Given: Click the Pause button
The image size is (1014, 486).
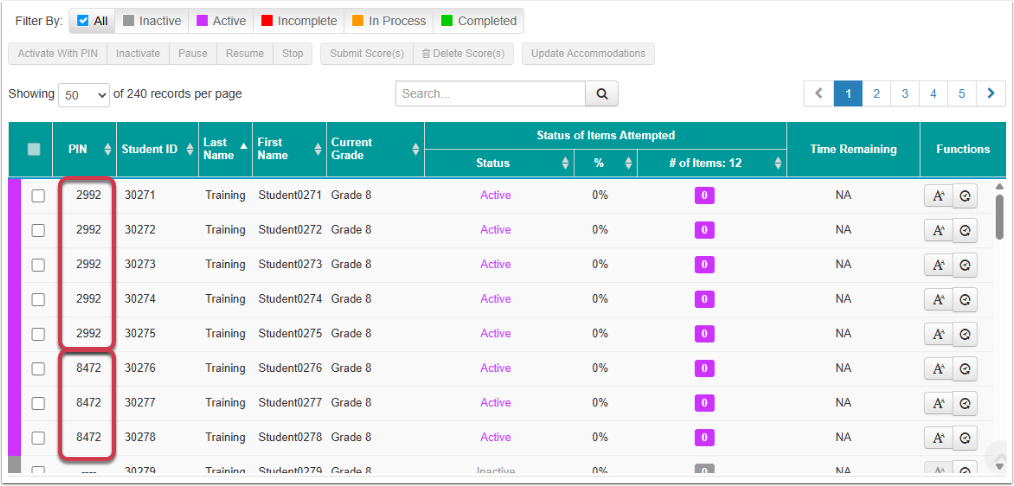Looking at the screenshot, I should (193, 54).
